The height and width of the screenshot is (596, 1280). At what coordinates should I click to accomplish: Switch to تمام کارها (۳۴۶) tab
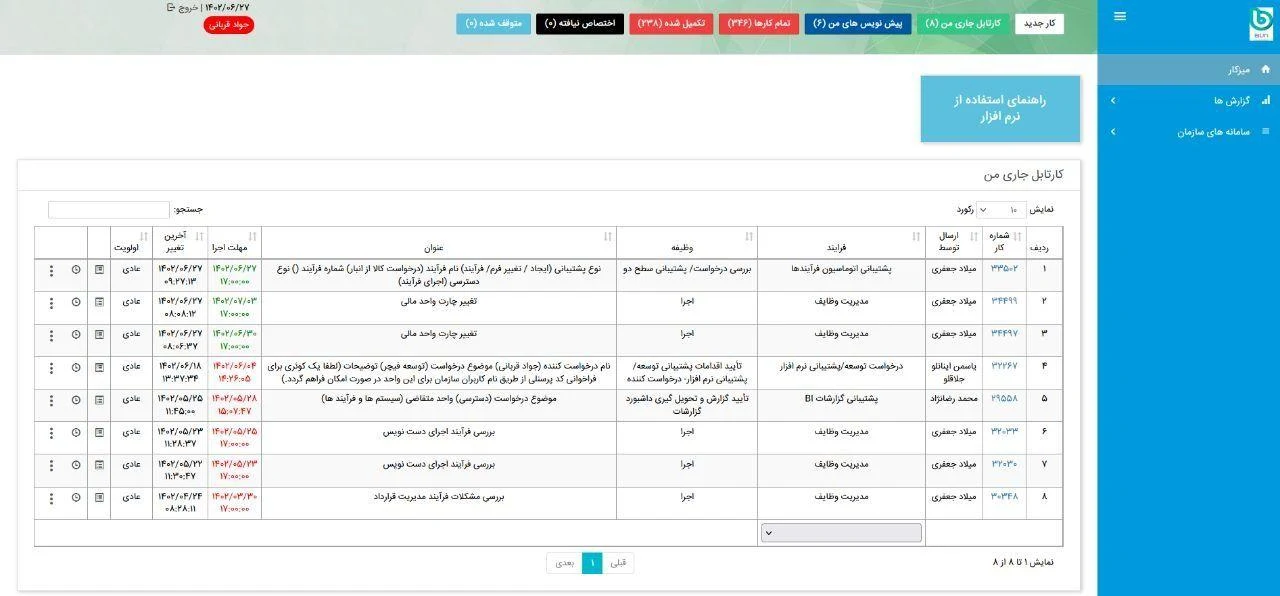click(x=758, y=23)
